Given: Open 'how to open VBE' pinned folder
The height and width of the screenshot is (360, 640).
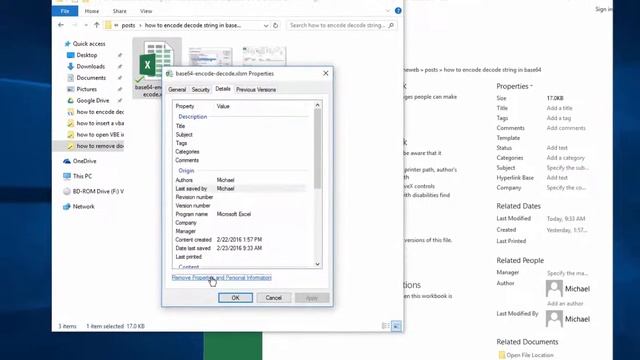Looking at the screenshot, I should [100, 135].
